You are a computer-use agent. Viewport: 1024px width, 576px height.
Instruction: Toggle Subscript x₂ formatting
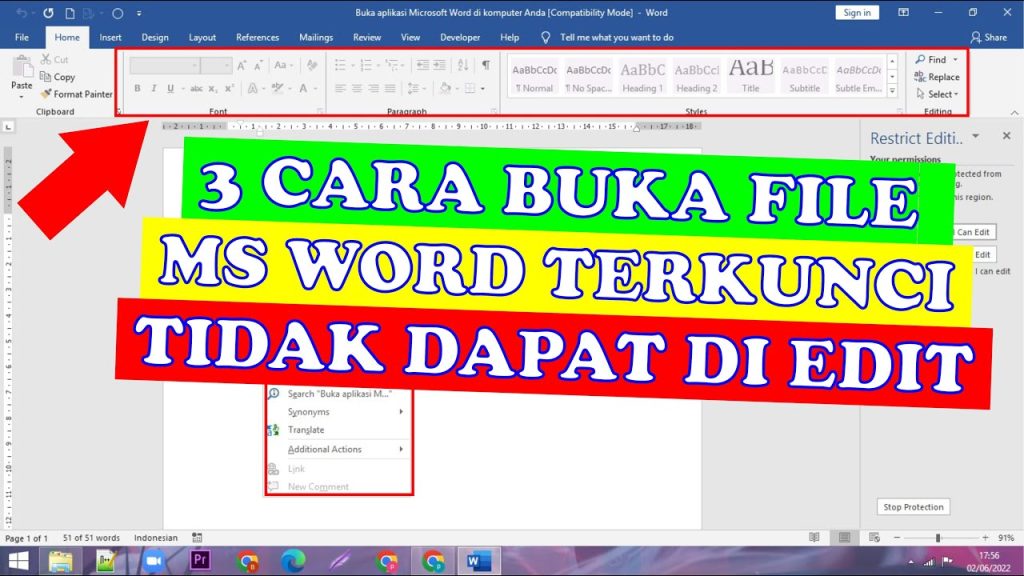213,88
